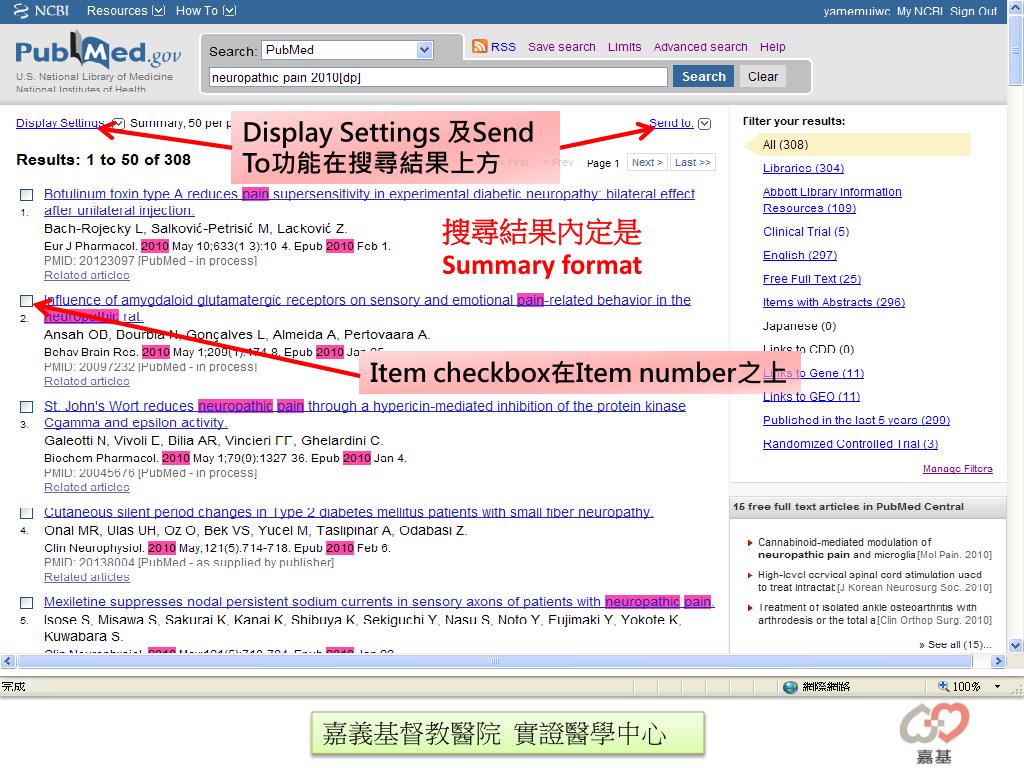Open the Send to dropdown arrow
Screen dimensions: 1024x768
(x=705, y=123)
